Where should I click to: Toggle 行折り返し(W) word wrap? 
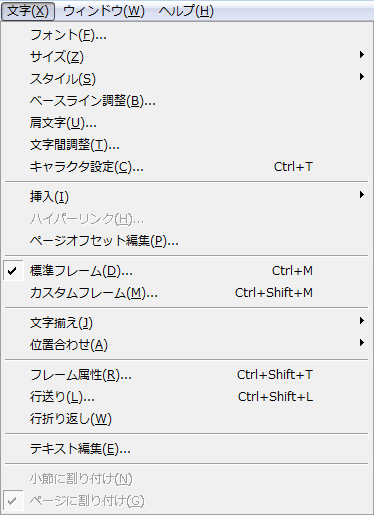(187, 419)
